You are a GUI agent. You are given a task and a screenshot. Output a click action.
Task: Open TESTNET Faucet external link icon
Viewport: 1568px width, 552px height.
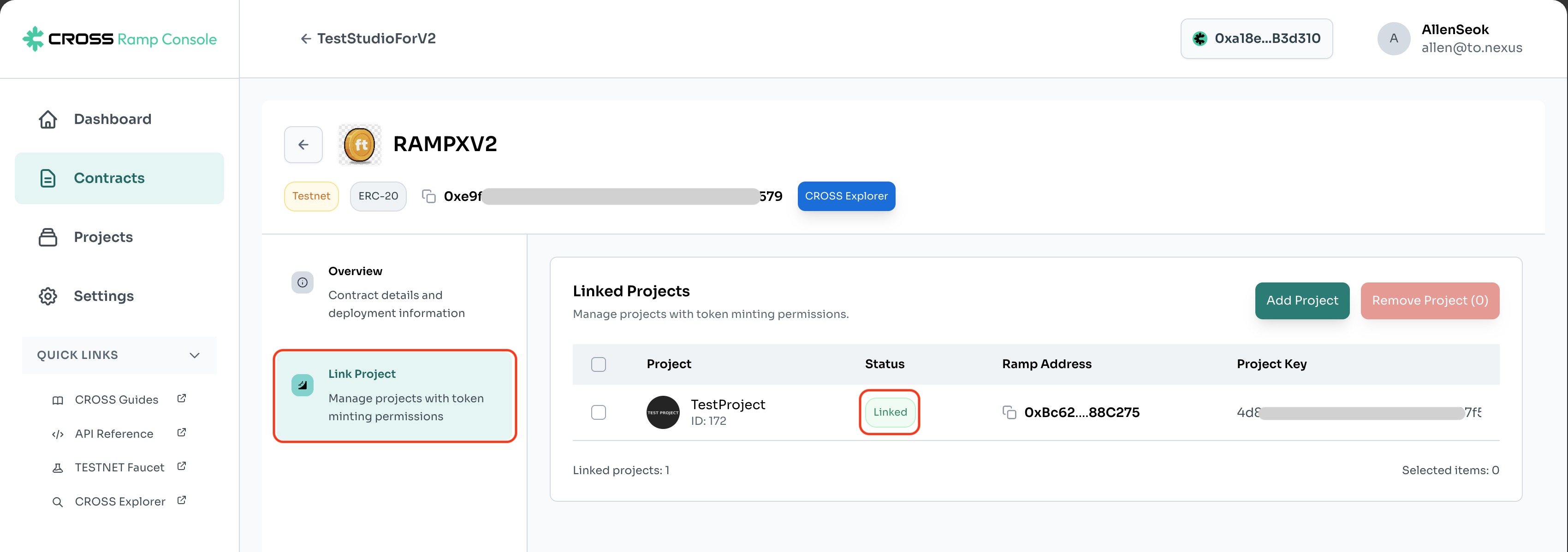coord(181,466)
